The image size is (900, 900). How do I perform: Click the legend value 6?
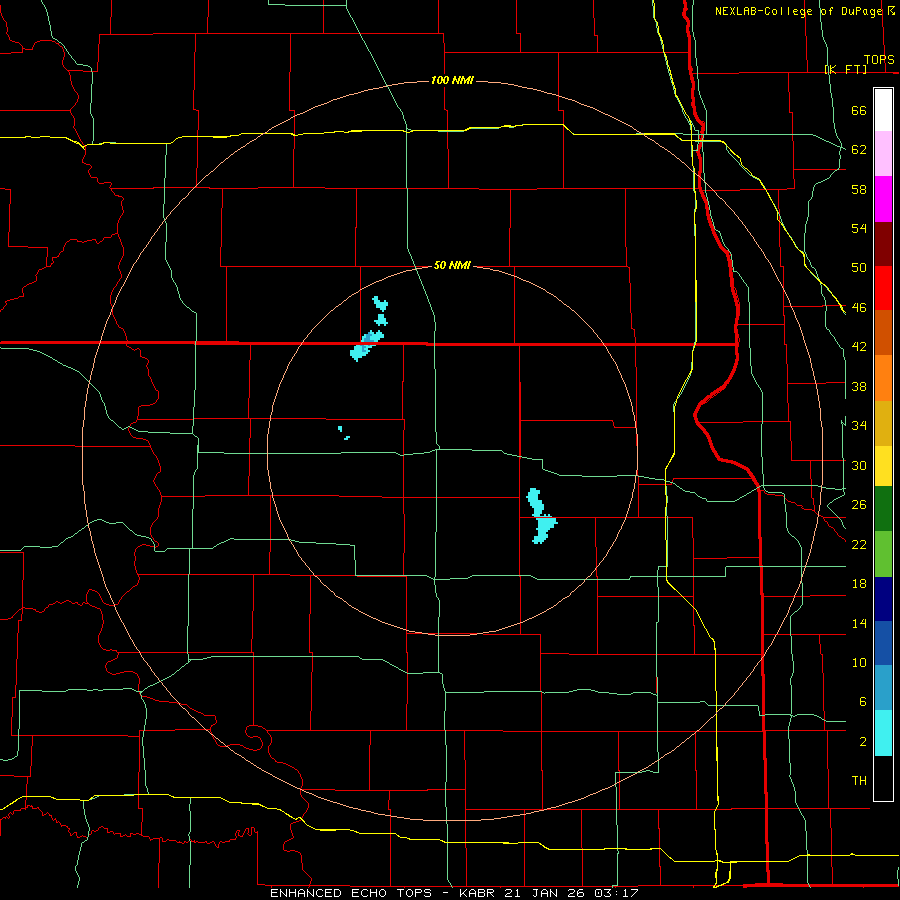click(x=862, y=702)
